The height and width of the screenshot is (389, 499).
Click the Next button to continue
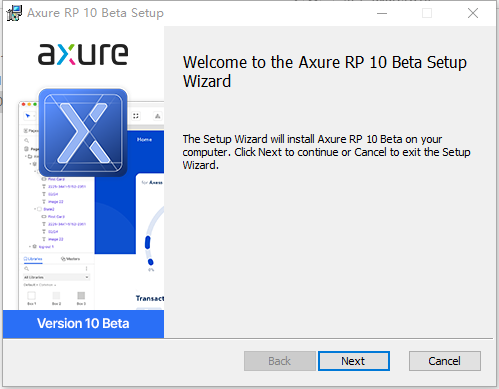[354, 361]
